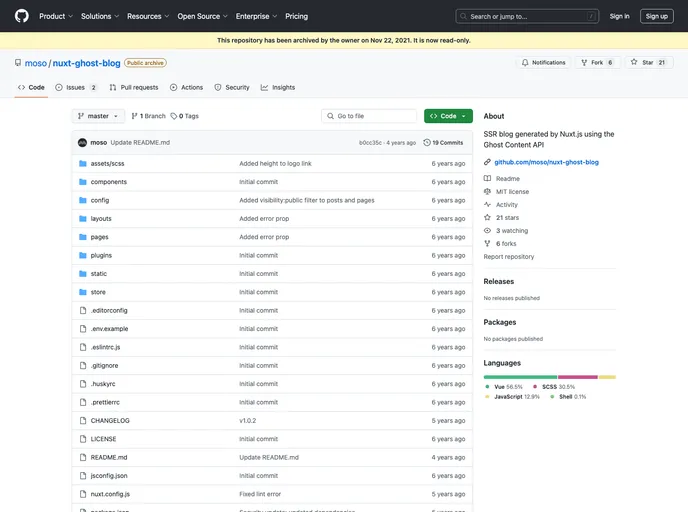Open the 0 Tags link
The height and width of the screenshot is (512, 688).
point(185,116)
